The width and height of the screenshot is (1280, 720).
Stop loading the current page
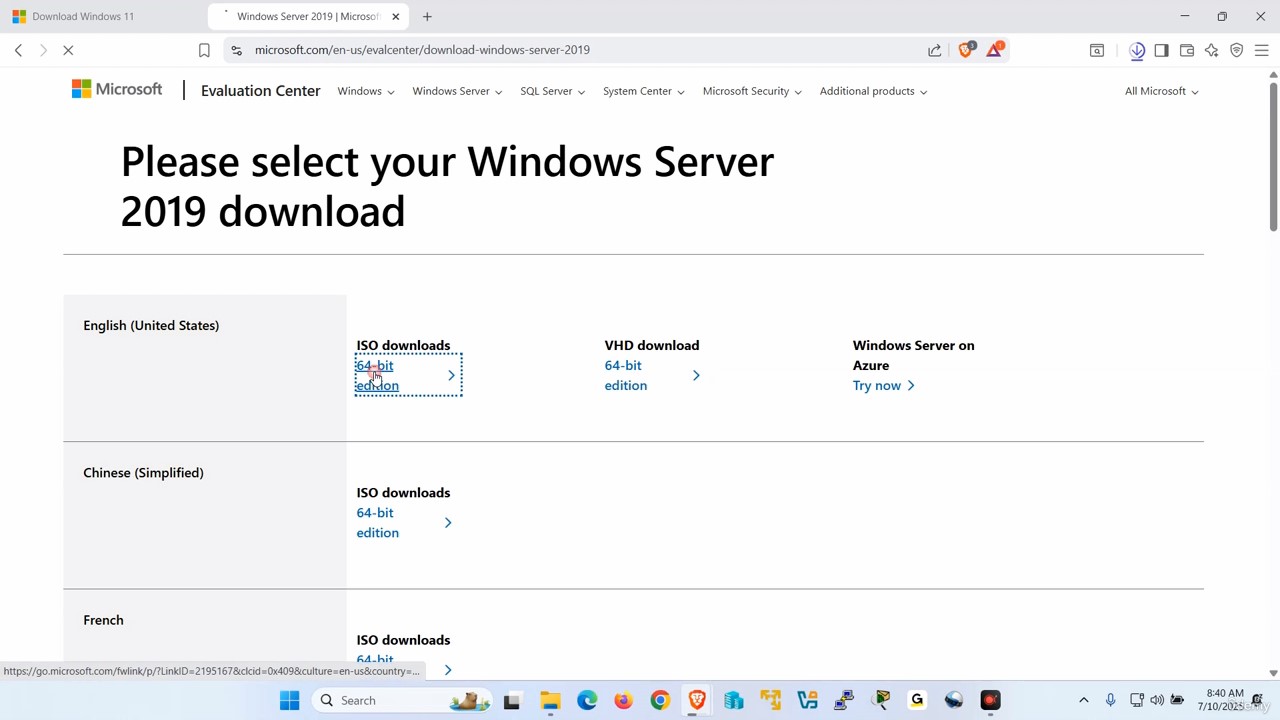(68, 50)
